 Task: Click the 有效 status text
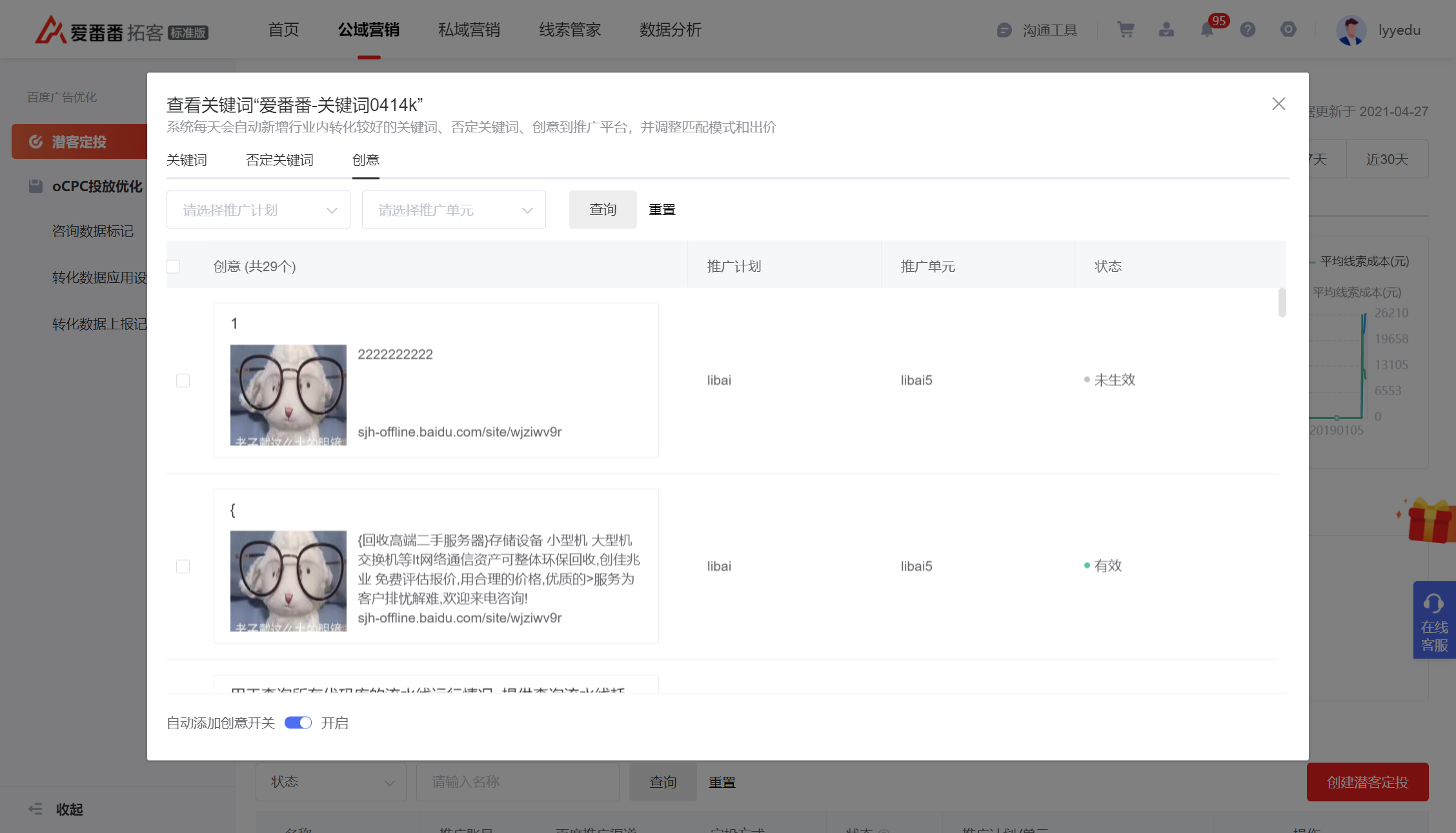pyautogui.click(x=1108, y=566)
